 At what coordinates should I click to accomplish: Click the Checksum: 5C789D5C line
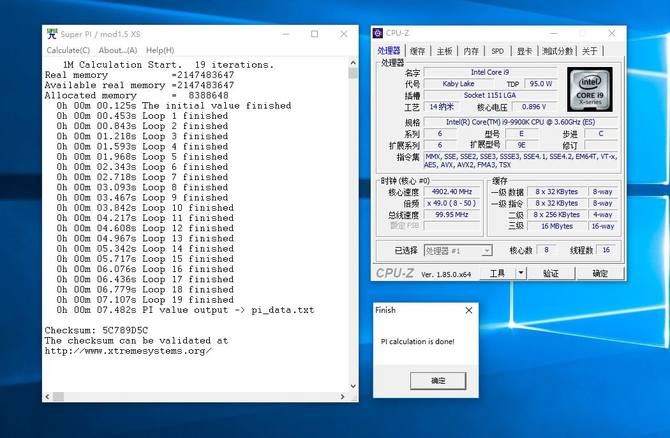pyautogui.click(x=96, y=330)
